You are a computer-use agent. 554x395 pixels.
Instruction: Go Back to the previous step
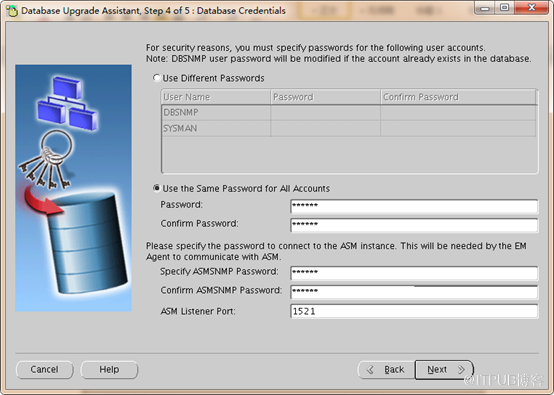point(386,370)
